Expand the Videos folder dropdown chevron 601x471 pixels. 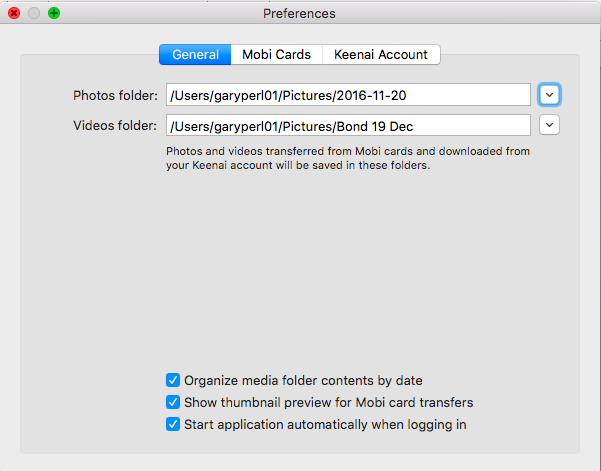click(x=549, y=125)
